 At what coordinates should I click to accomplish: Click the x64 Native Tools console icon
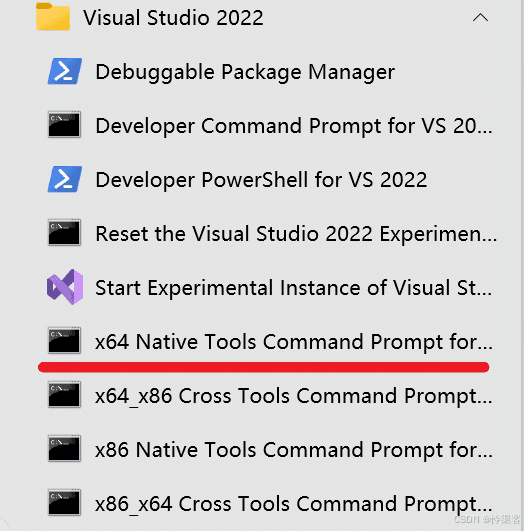click(x=64, y=340)
